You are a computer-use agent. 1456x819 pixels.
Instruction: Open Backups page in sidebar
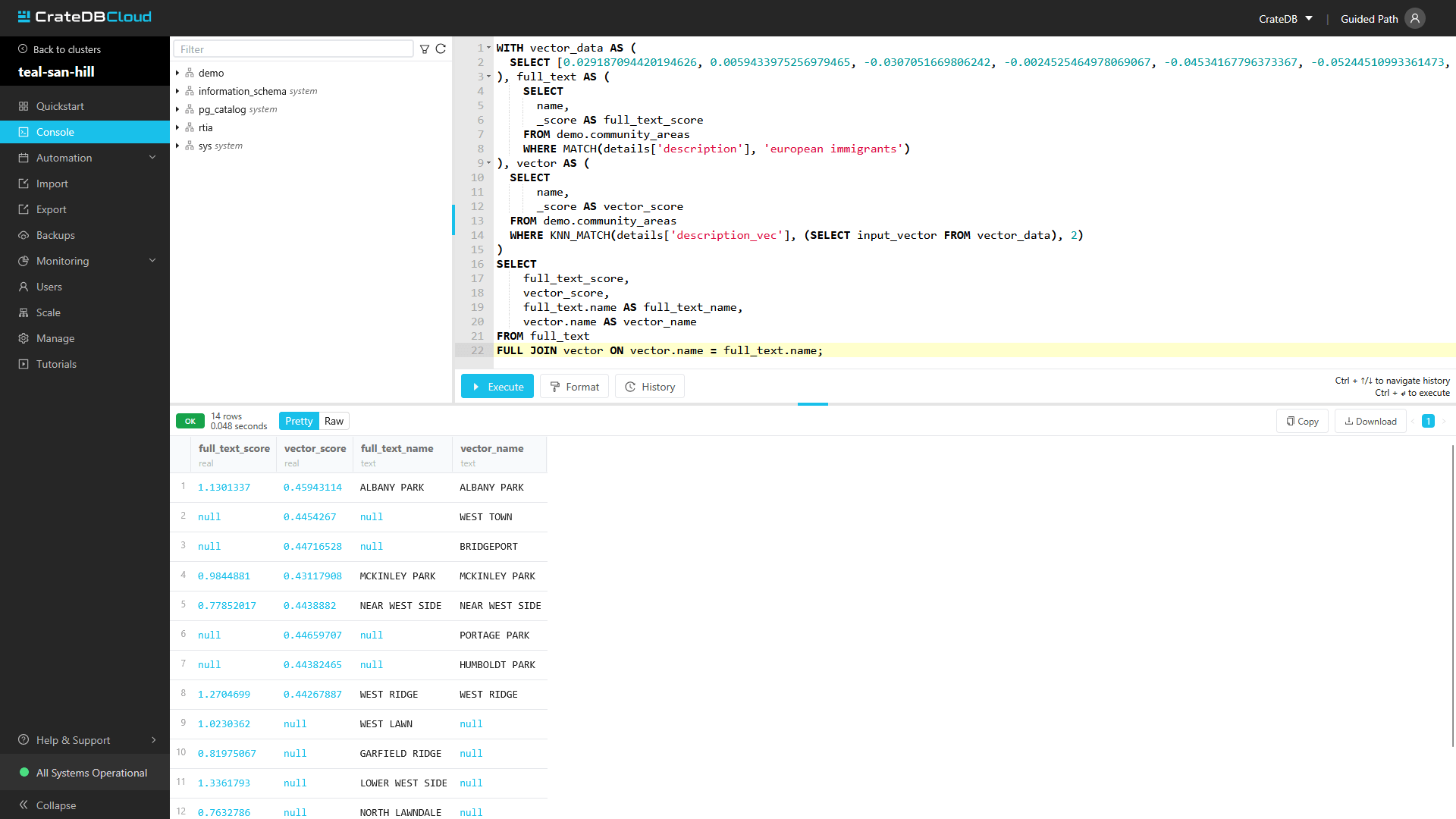point(85,235)
